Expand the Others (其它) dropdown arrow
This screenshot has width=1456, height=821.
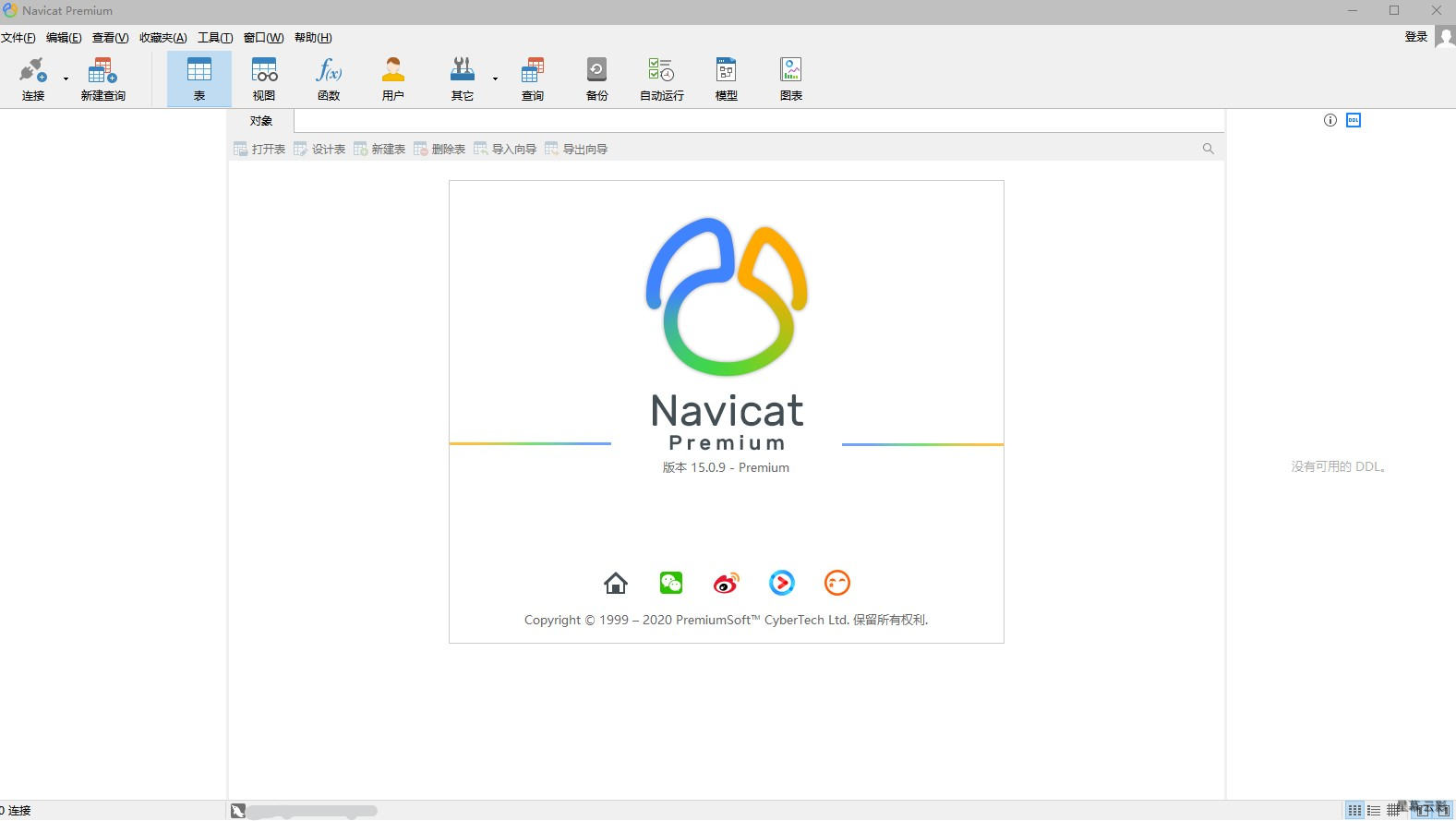tap(495, 79)
